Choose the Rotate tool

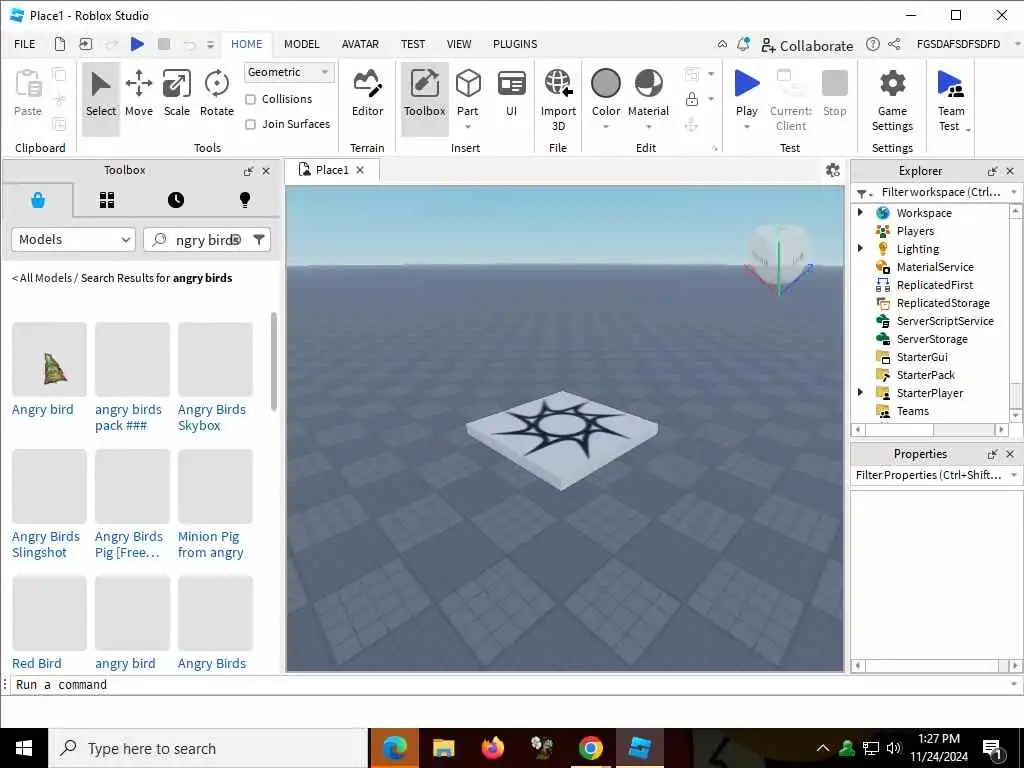click(x=217, y=93)
